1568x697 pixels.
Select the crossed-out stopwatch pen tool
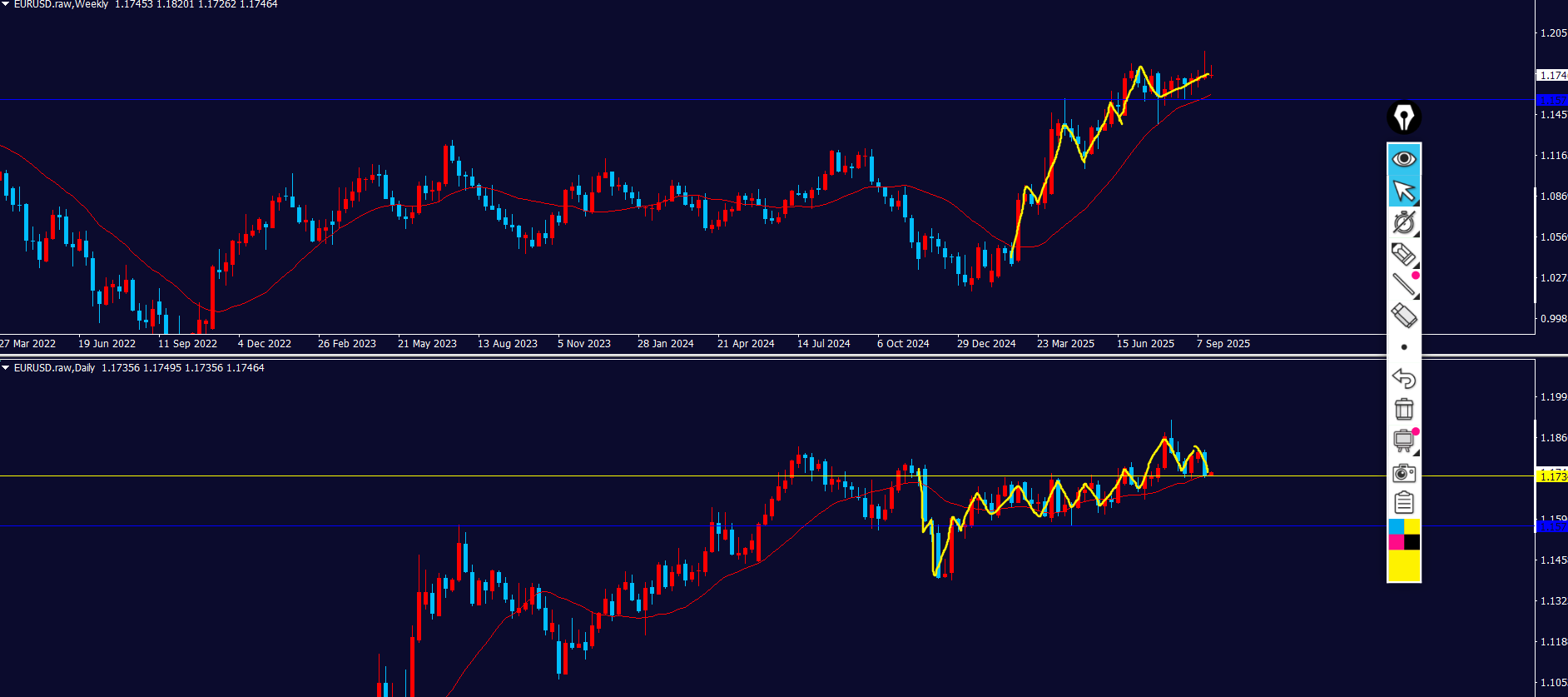(1404, 222)
